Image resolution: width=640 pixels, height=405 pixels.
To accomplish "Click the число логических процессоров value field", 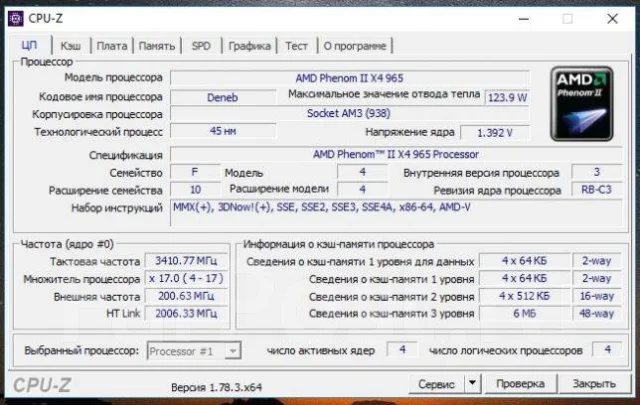I will coord(607,349).
